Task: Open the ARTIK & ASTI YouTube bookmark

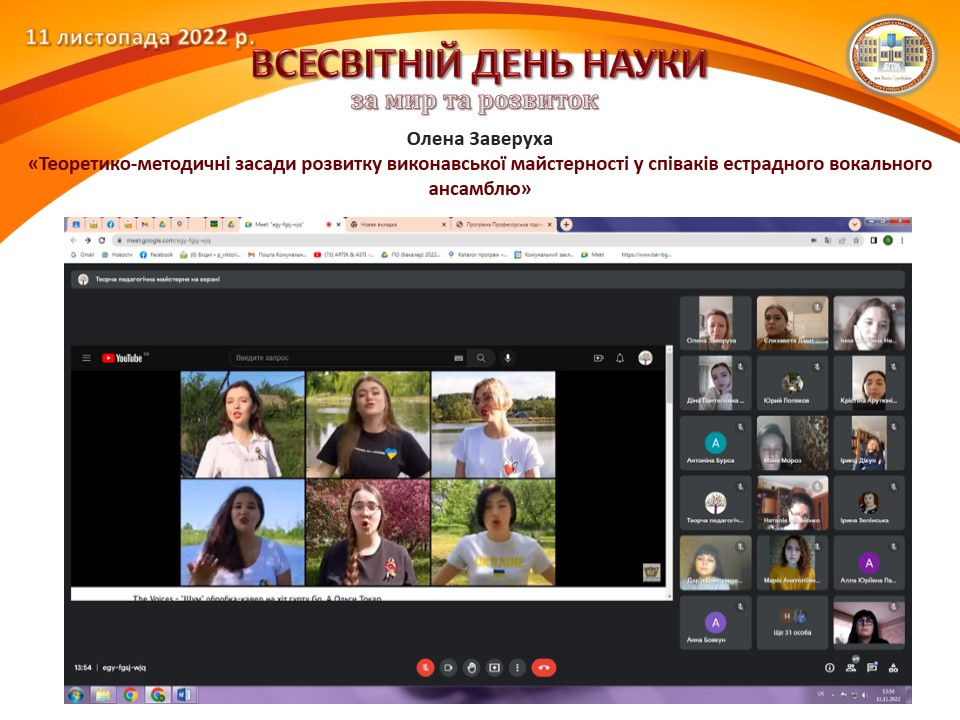Action: tap(343, 255)
